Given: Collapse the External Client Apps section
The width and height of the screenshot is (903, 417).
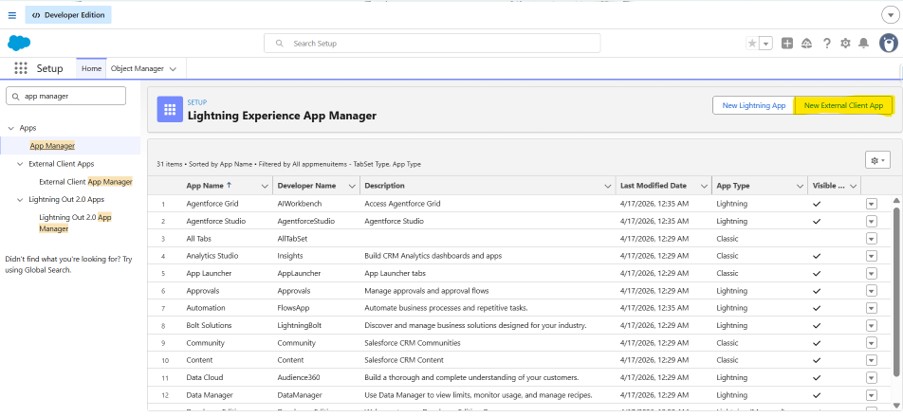Looking at the screenshot, I should click(20, 164).
